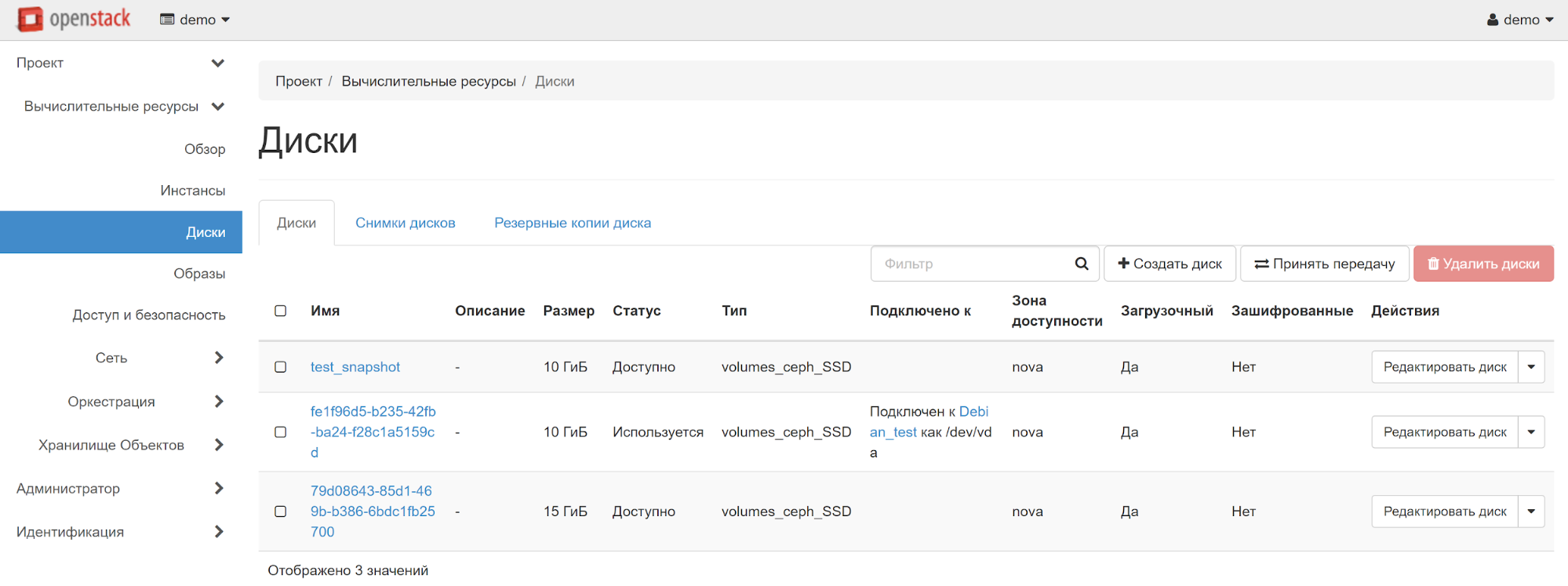The width and height of the screenshot is (1568, 586).
Task: Open the fe1f96d5-b235 disk link
Action: click(373, 432)
